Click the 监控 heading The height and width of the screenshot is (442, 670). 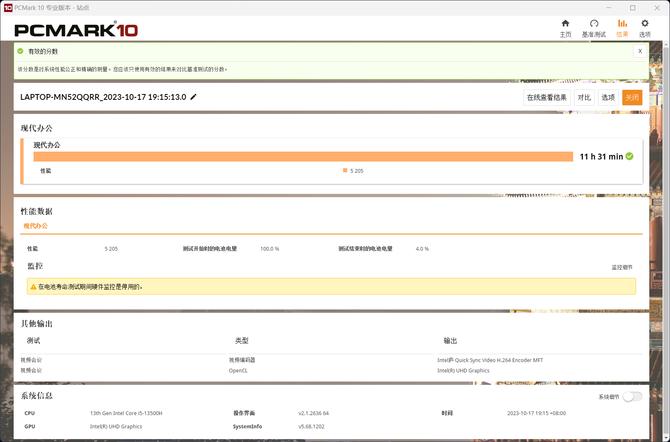pos(35,266)
